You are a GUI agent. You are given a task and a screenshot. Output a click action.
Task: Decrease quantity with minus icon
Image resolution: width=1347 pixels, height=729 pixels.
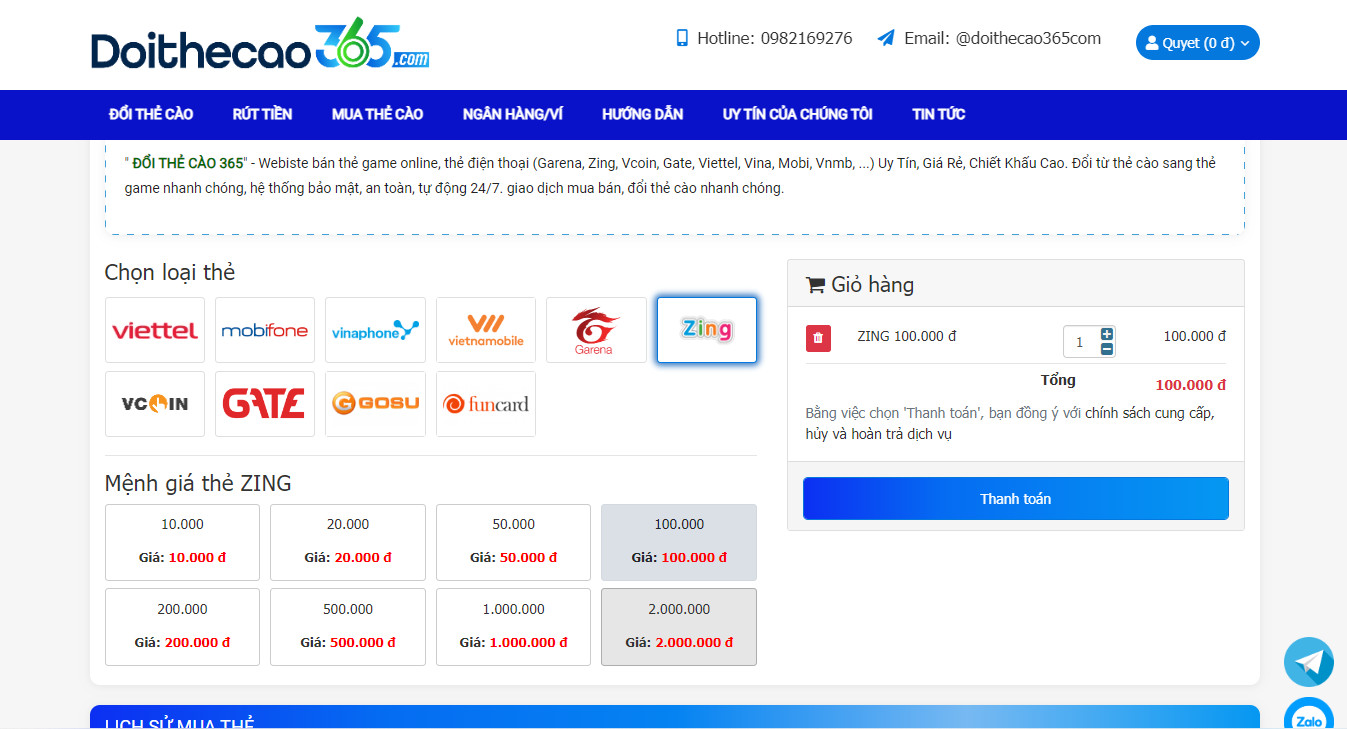[1107, 349]
